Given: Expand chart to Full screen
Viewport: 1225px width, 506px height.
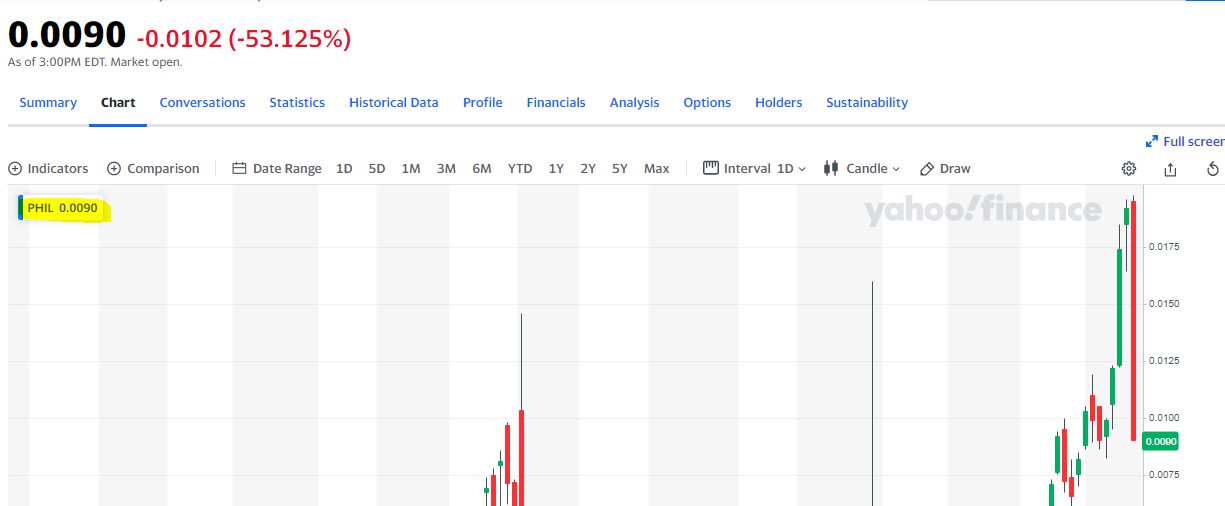Looking at the screenshot, I should point(1185,142).
